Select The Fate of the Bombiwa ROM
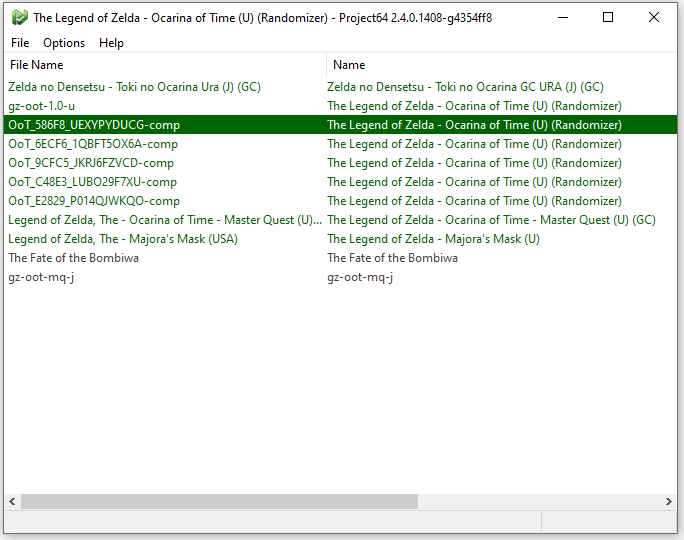 74,258
